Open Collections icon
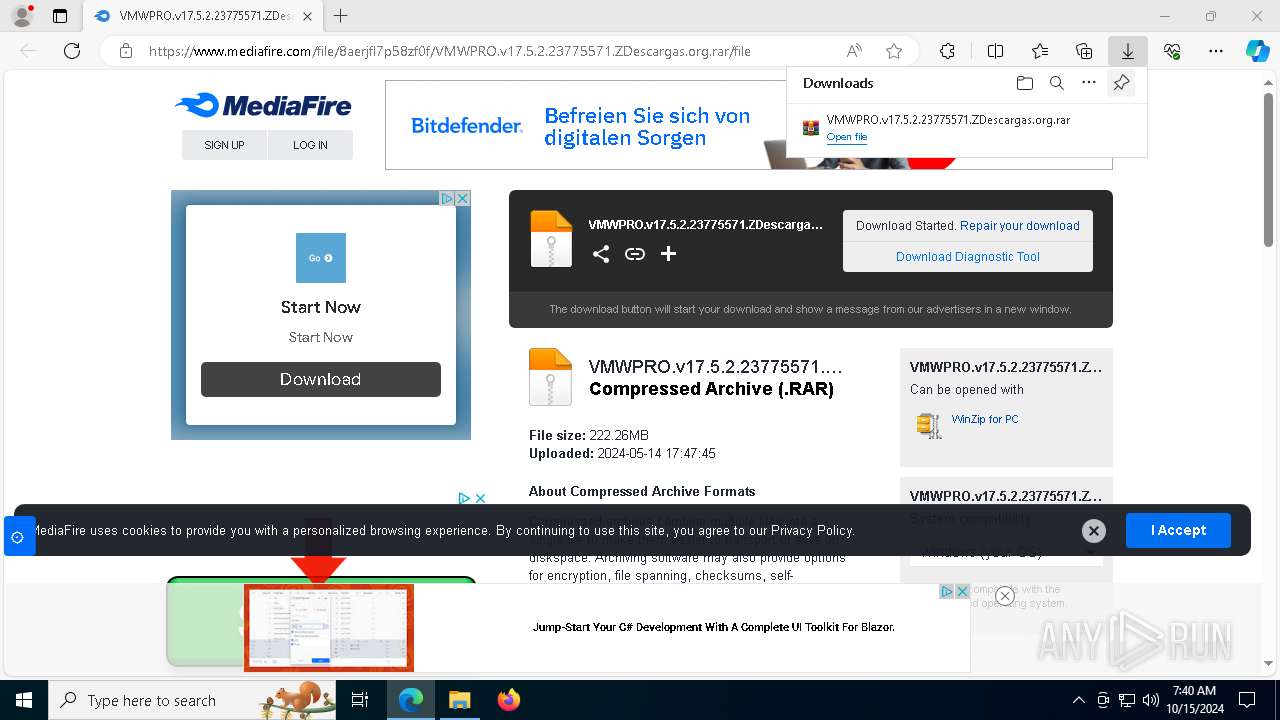This screenshot has height=720, width=1280. pos(1084,51)
